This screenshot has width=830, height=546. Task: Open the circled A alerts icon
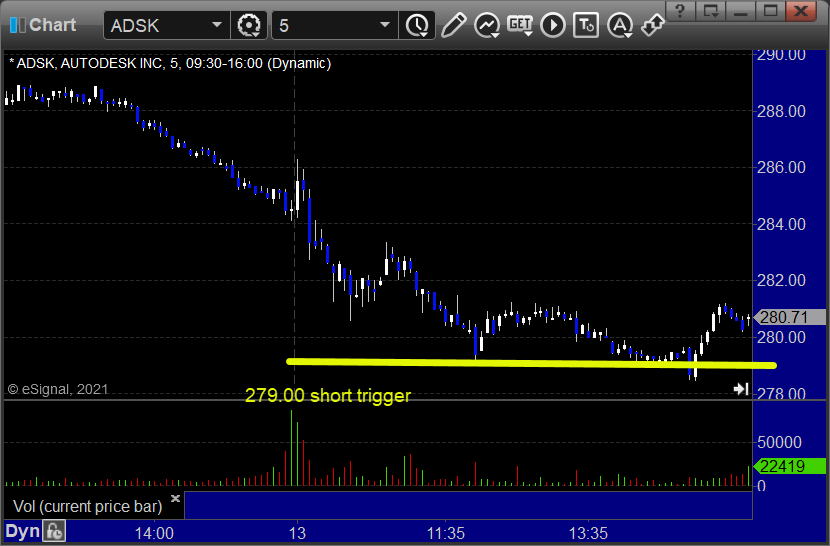pos(619,25)
